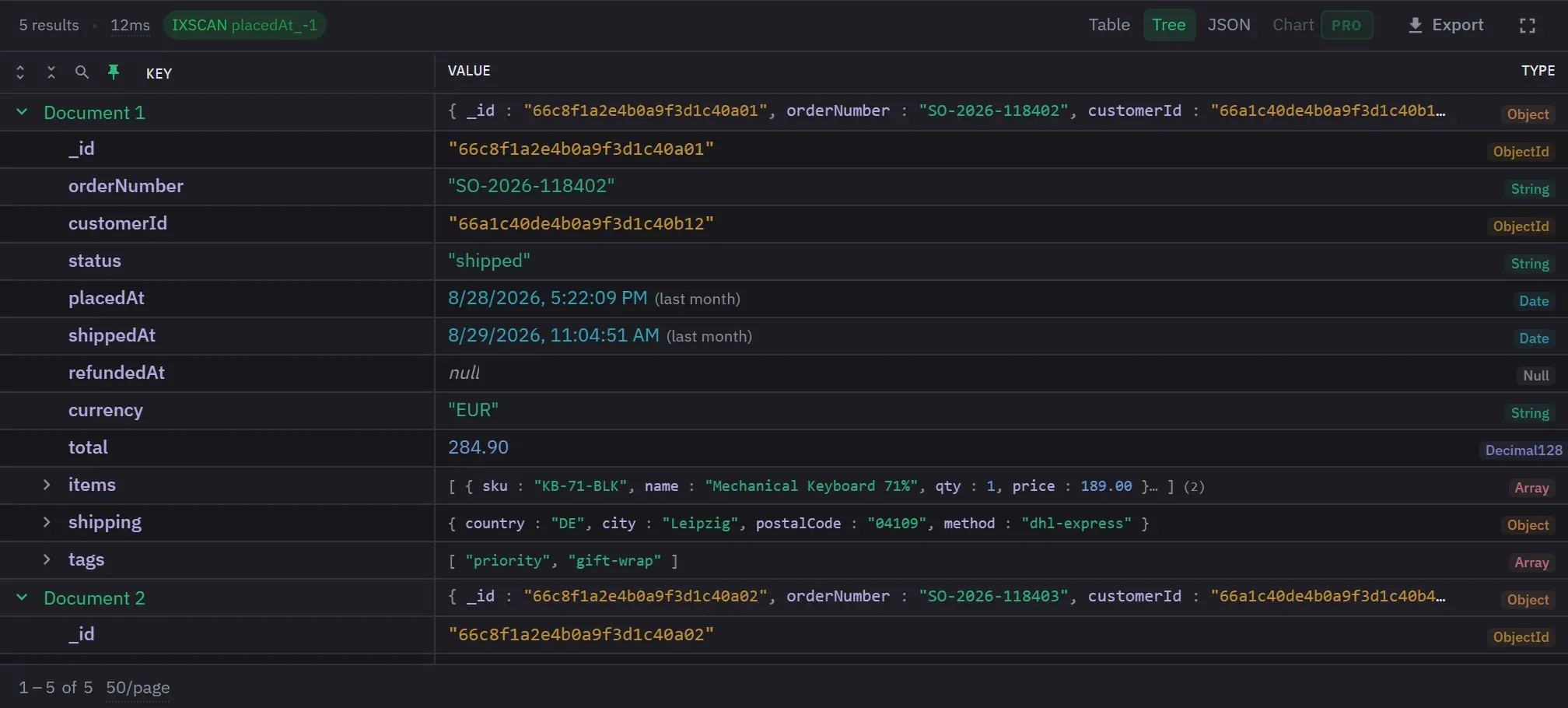Viewport: 1568px width, 708px height.
Task: Enter fullscreen with the corner brackets icon
Action: [x=1528, y=26]
